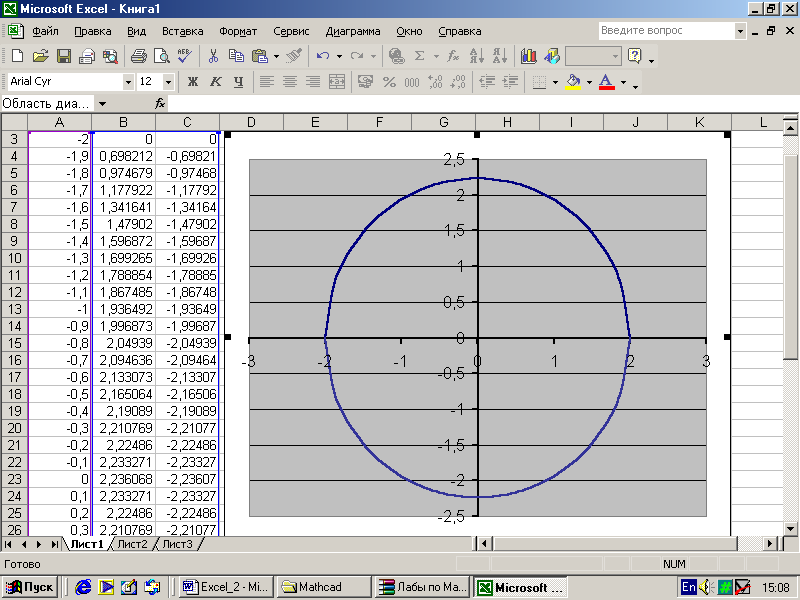Toggle bold formatting (Ж)
This screenshot has width=800, height=600.
(192, 82)
